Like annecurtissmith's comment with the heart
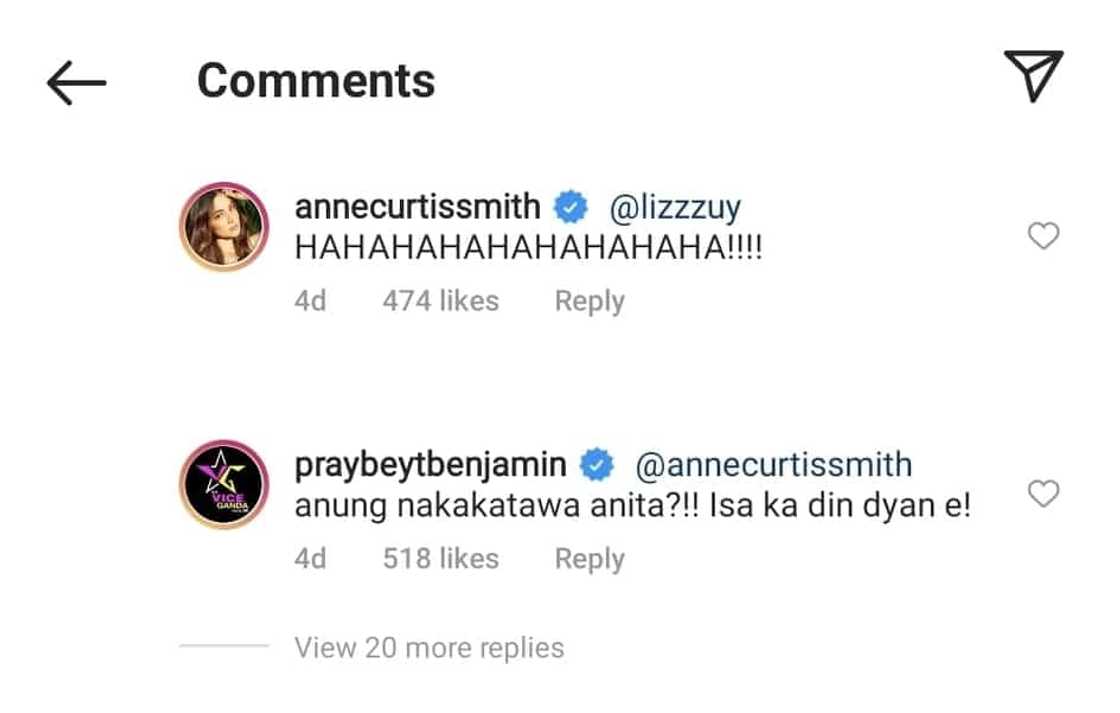Screen dimensions: 1120x713 coord(1043,236)
